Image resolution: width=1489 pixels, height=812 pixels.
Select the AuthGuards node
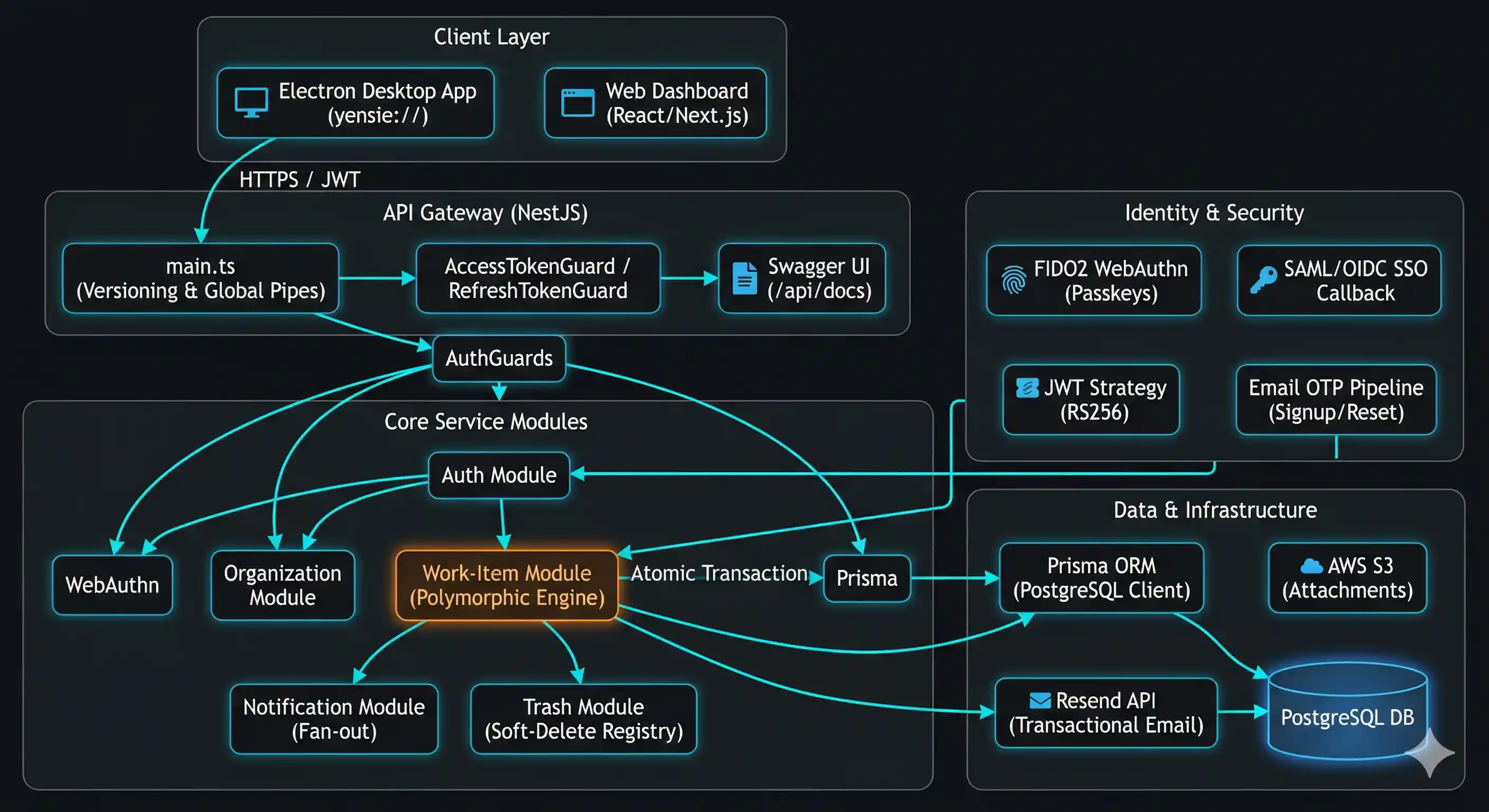click(499, 358)
